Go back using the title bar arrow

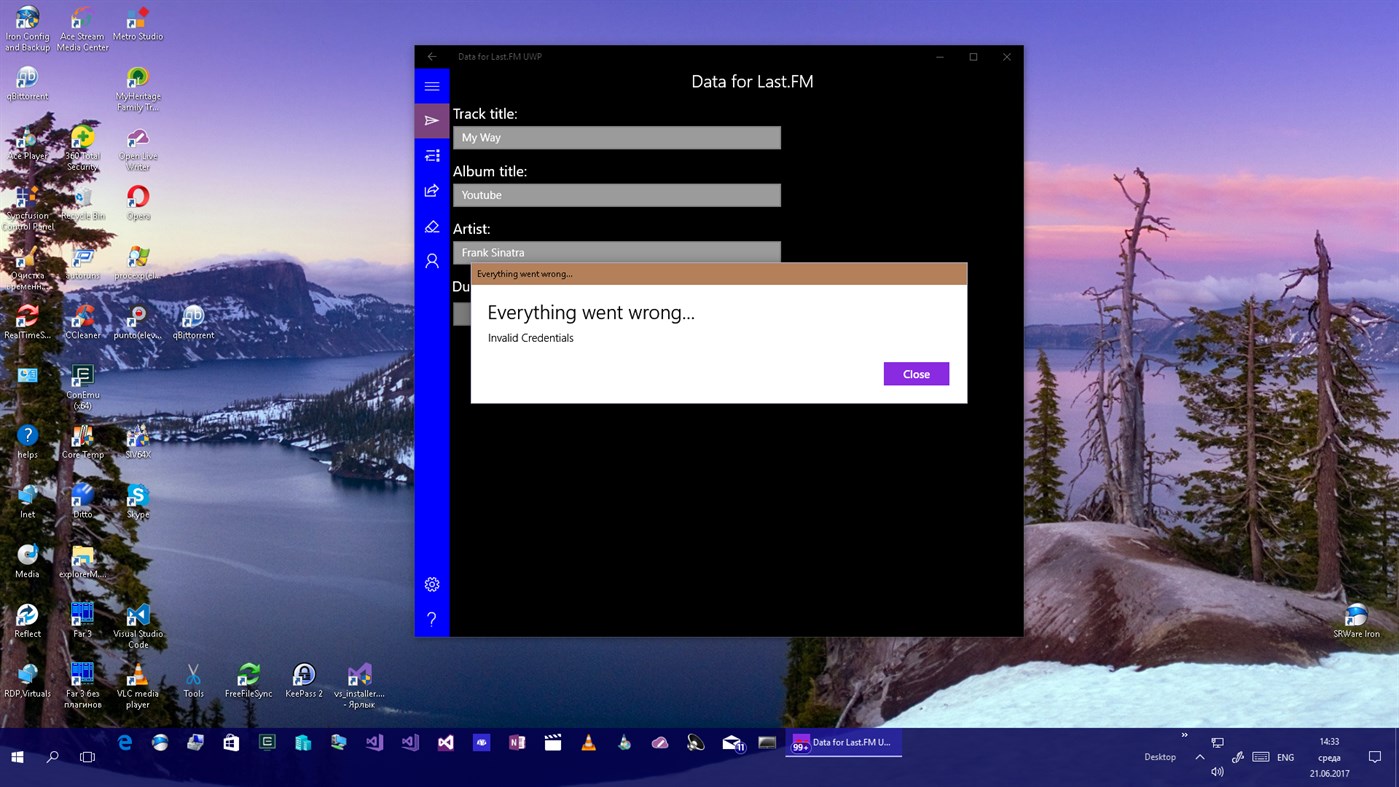click(432, 57)
